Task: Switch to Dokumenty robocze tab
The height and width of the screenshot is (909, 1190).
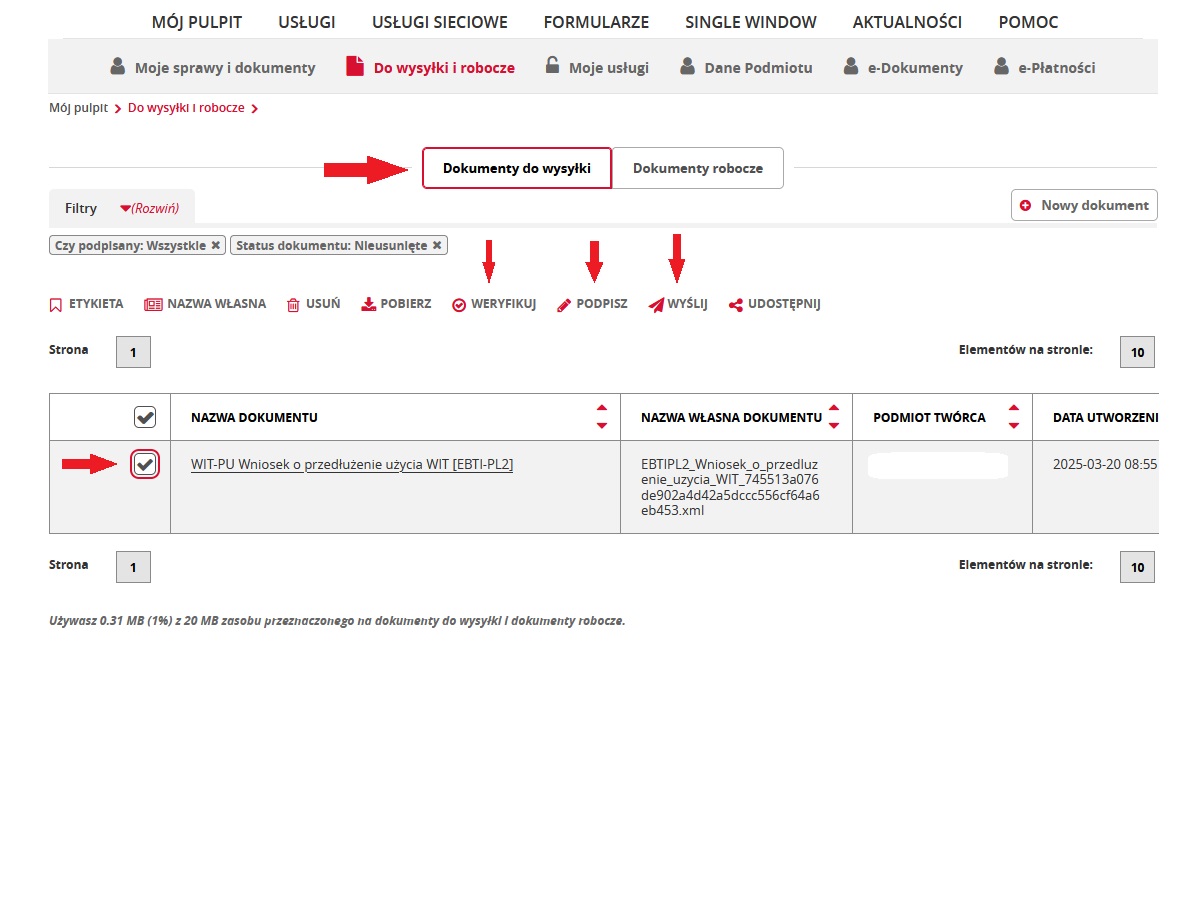Action: point(697,168)
